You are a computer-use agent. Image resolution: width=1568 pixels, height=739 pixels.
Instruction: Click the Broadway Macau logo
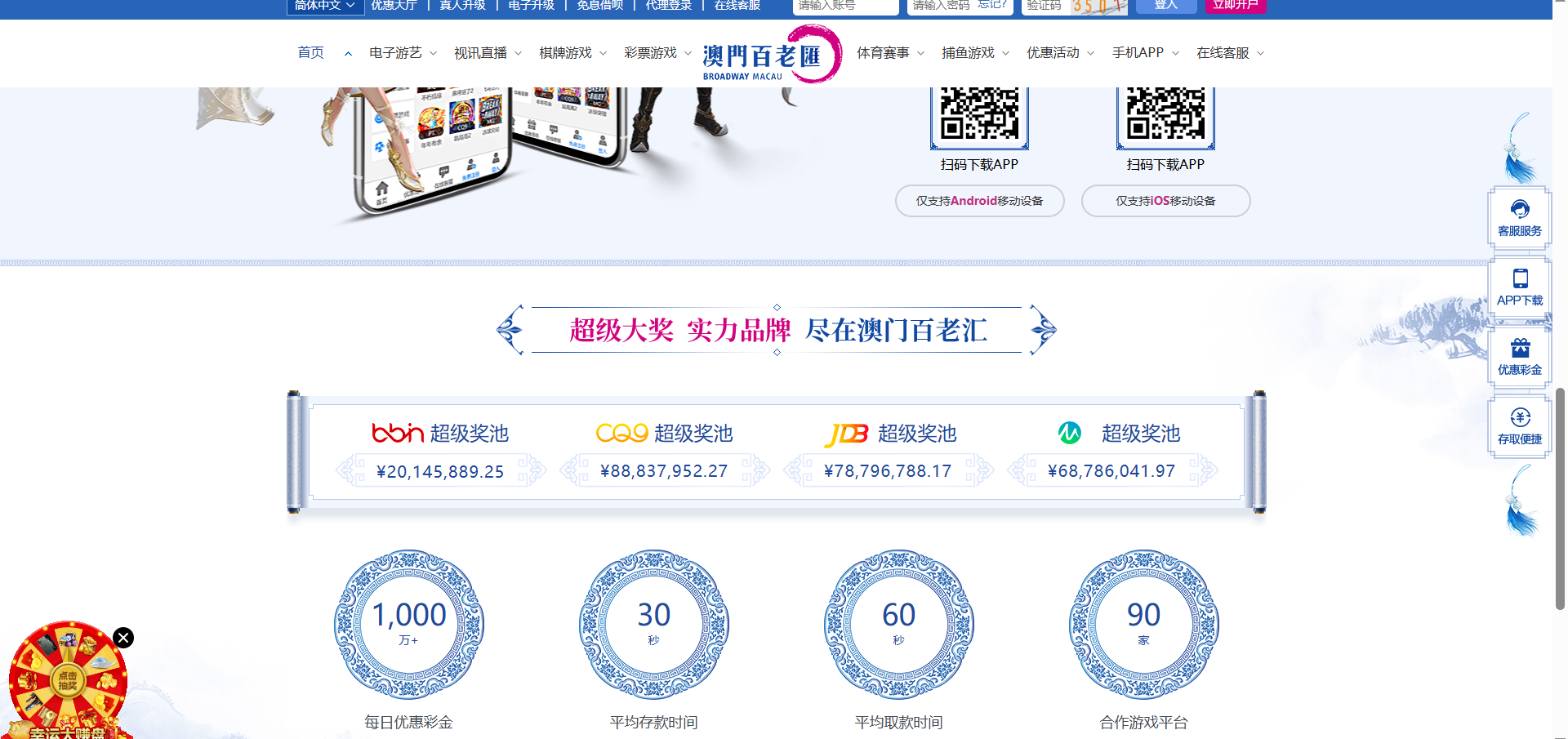(771, 54)
